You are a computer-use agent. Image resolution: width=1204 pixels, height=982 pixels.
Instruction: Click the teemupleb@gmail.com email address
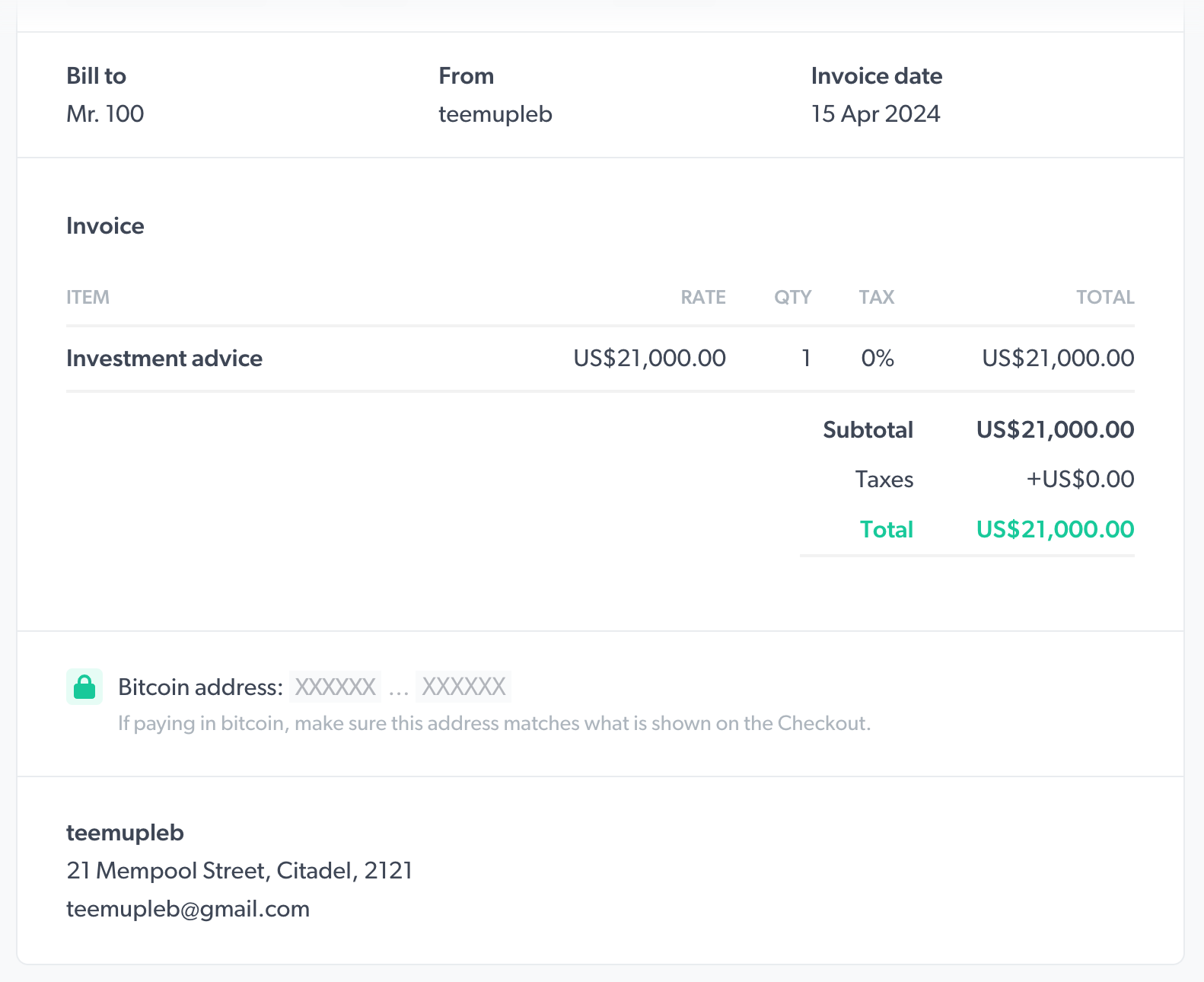(188, 909)
